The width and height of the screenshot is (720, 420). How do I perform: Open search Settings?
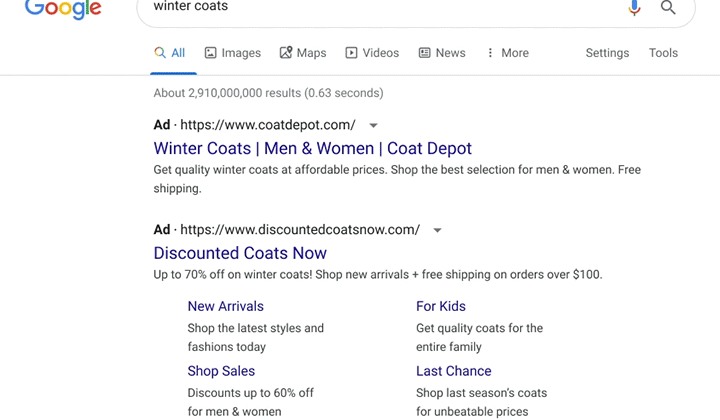click(x=607, y=53)
